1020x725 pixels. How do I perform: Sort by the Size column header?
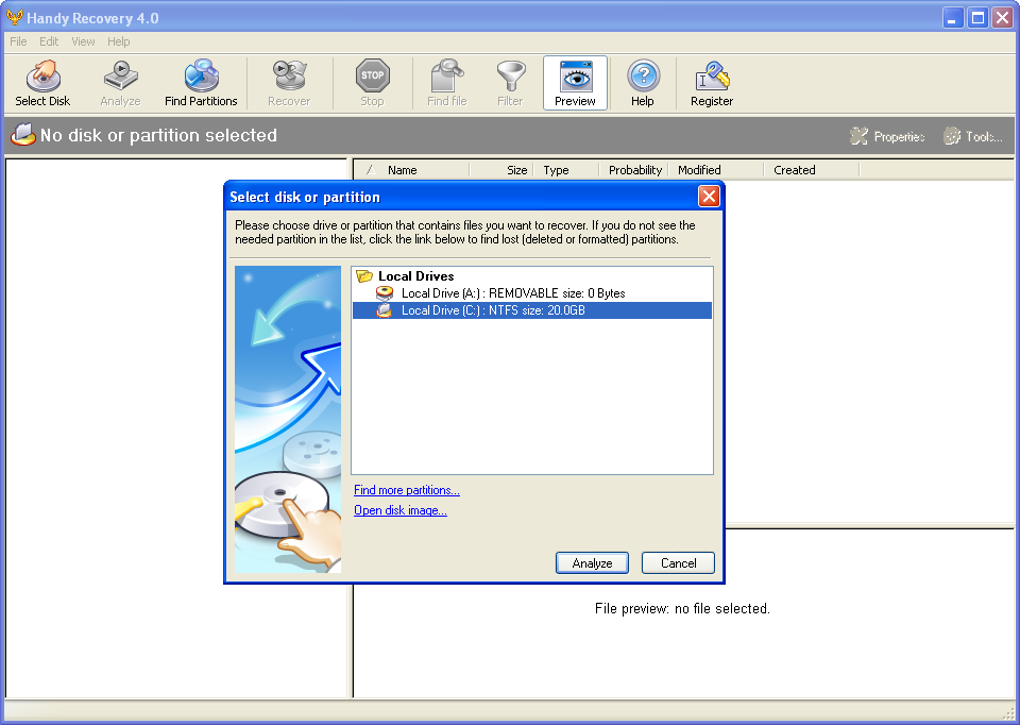pos(501,170)
